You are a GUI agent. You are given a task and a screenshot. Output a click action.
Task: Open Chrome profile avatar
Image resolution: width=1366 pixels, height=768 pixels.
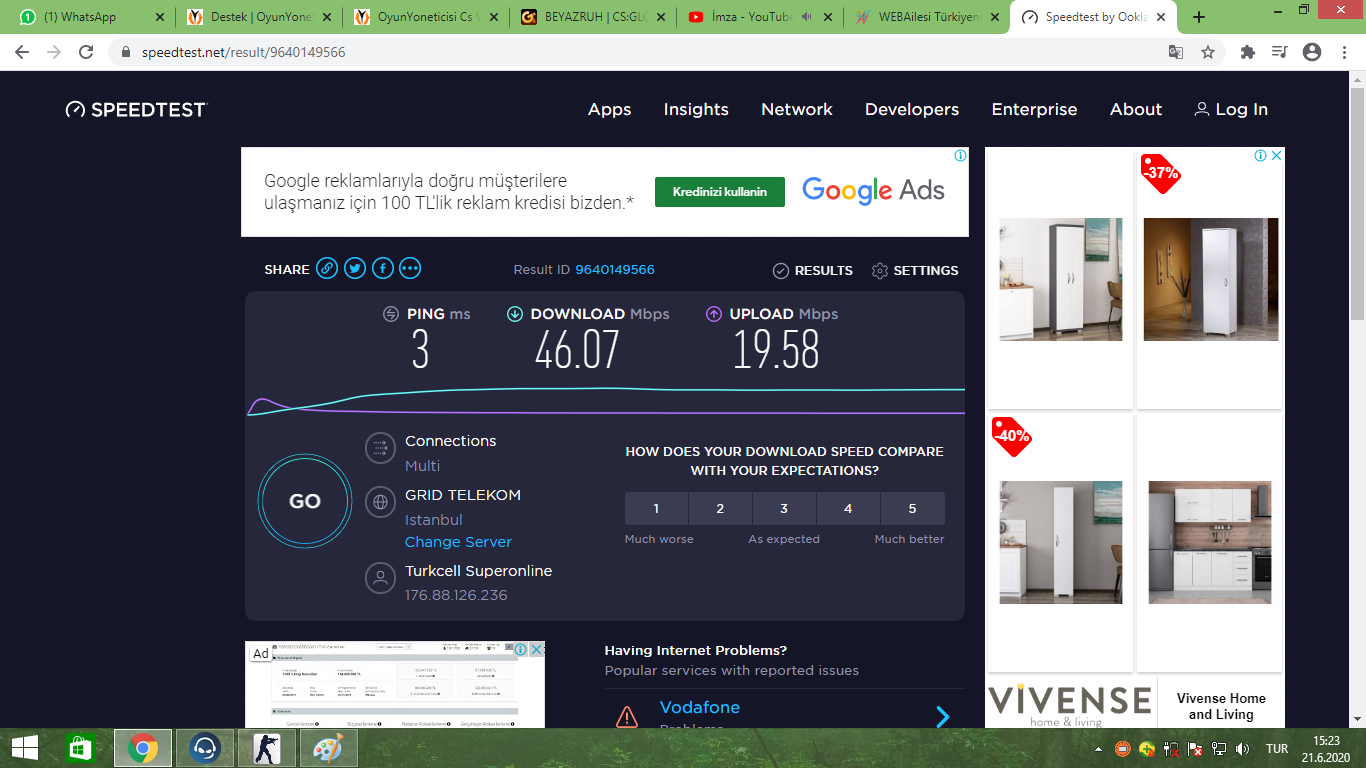[1312, 52]
